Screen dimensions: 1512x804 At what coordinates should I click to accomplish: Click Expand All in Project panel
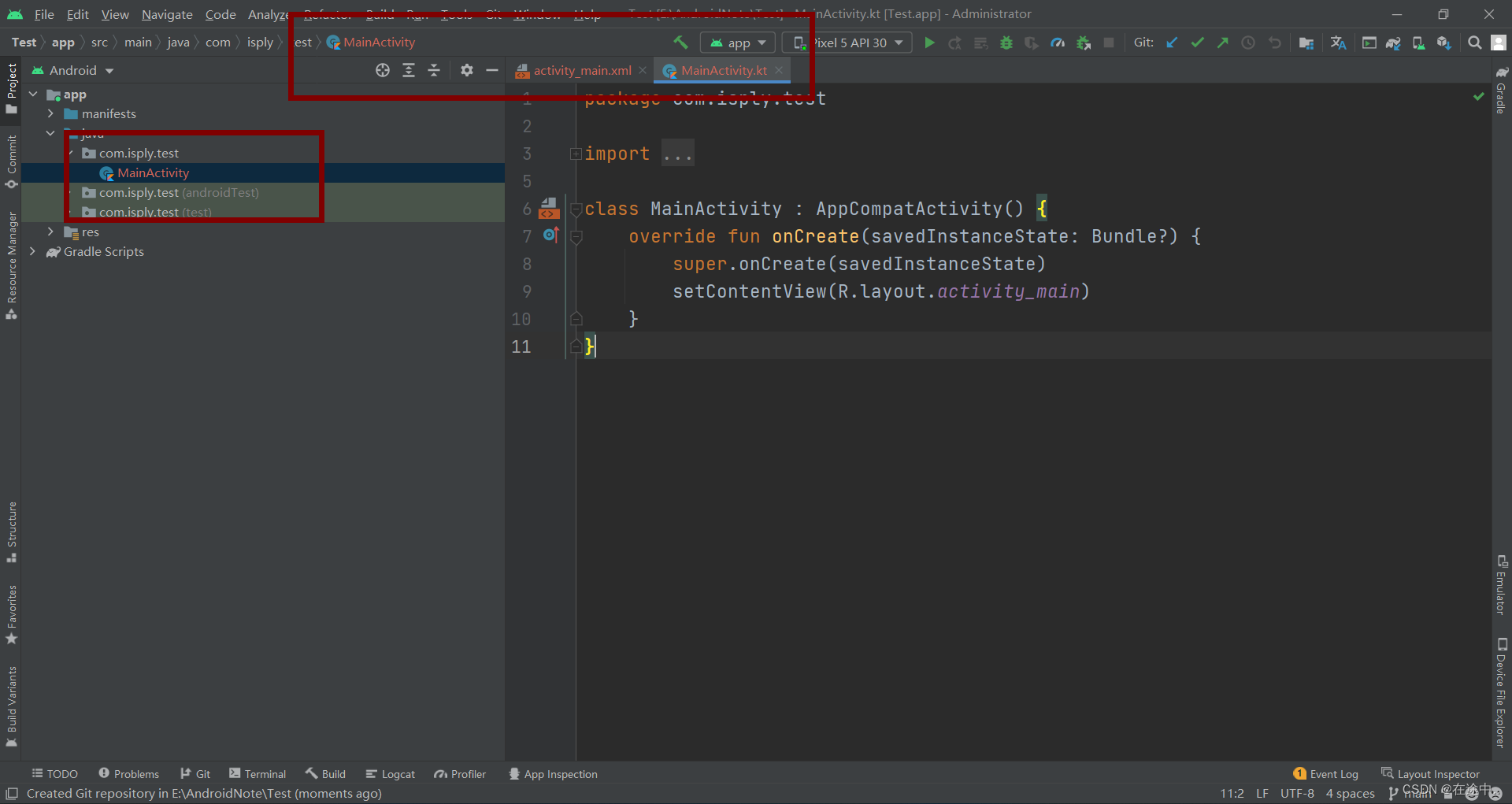[x=409, y=70]
